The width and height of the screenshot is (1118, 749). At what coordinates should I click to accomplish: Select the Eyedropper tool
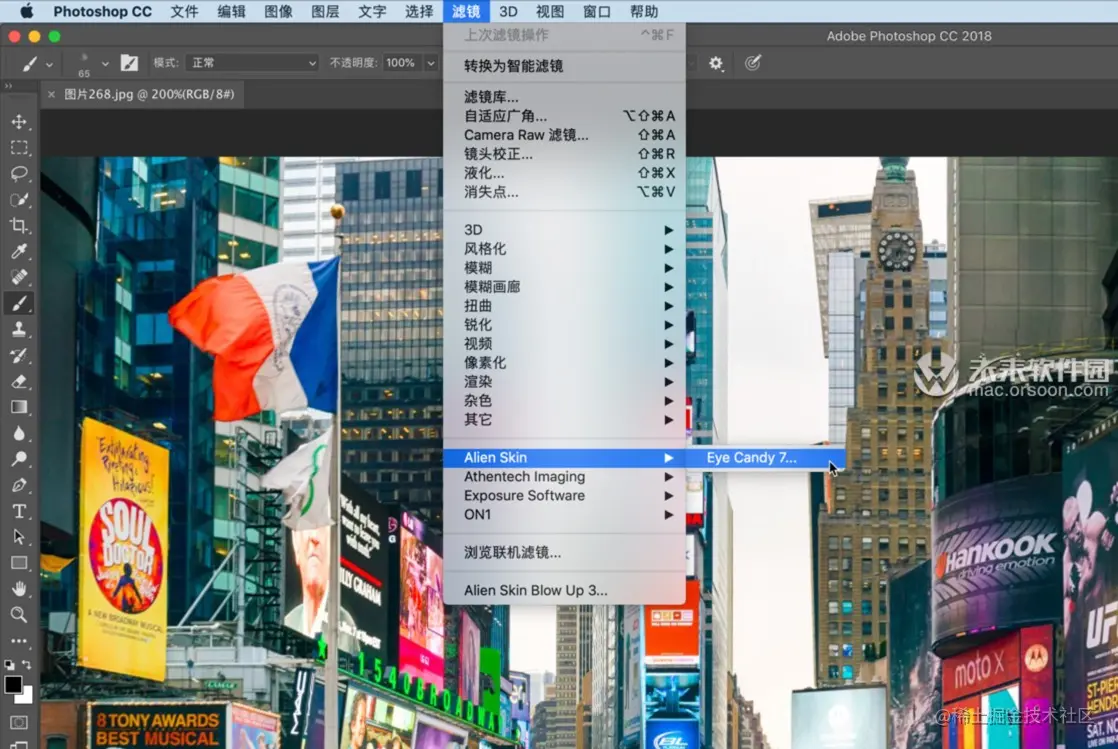(x=19, y=251)
